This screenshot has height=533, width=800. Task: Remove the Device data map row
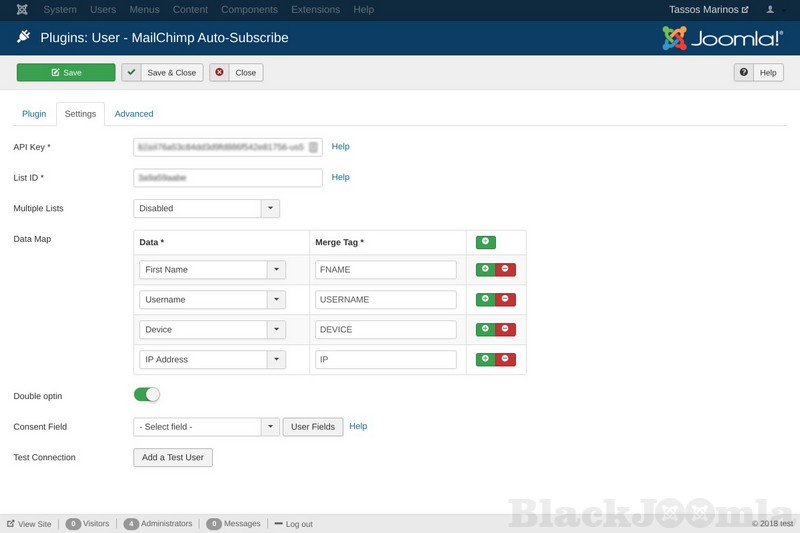tap(506, 329)
